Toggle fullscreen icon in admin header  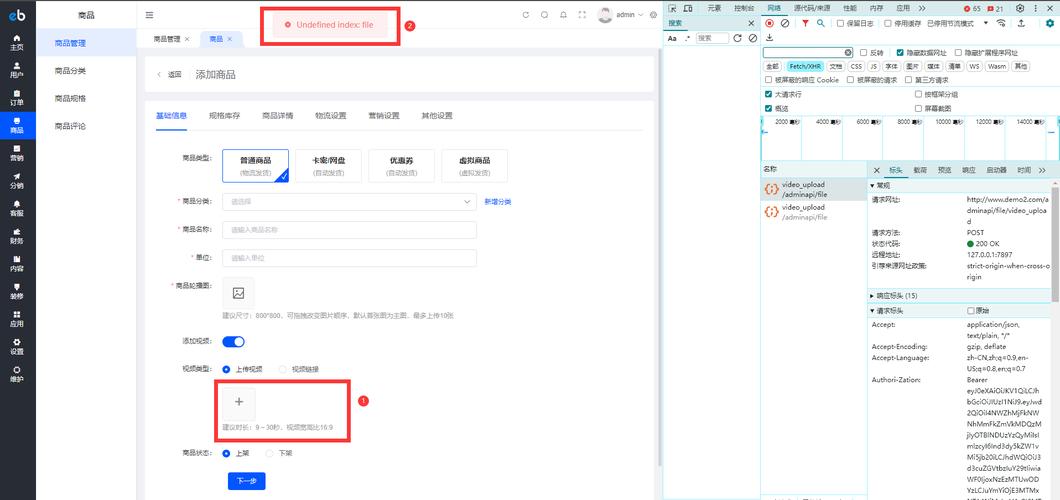click(582, 15)
